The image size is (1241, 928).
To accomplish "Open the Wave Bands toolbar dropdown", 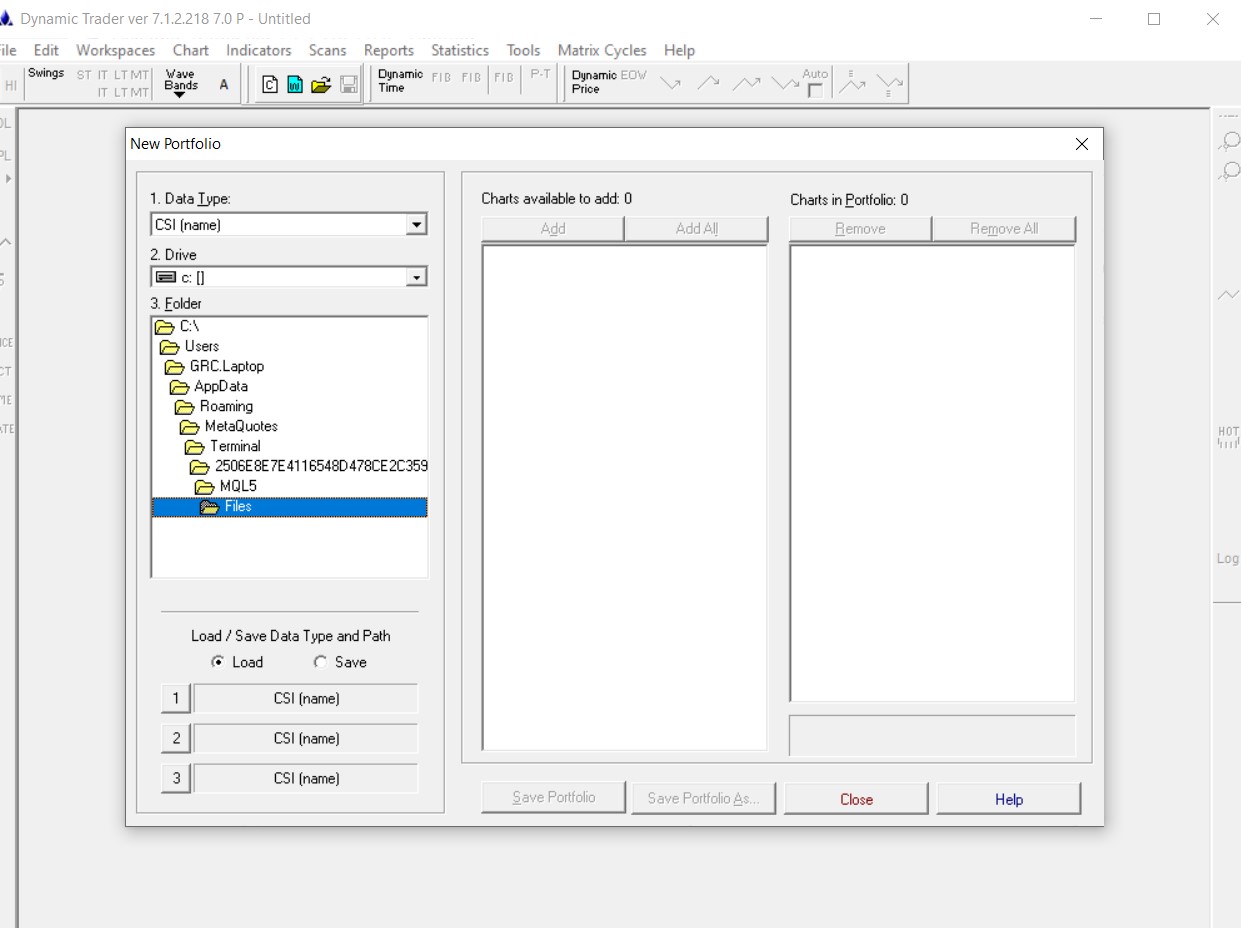I will pos(180,84).
